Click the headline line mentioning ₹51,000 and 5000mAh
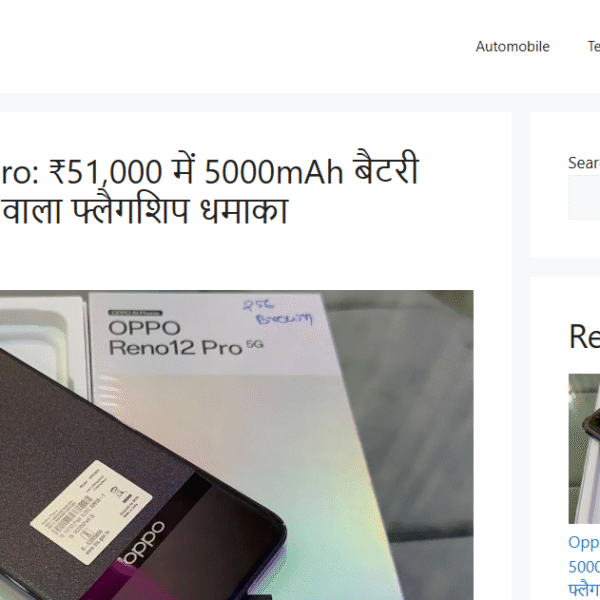The image size is (600, 600). tap(210, 172)
